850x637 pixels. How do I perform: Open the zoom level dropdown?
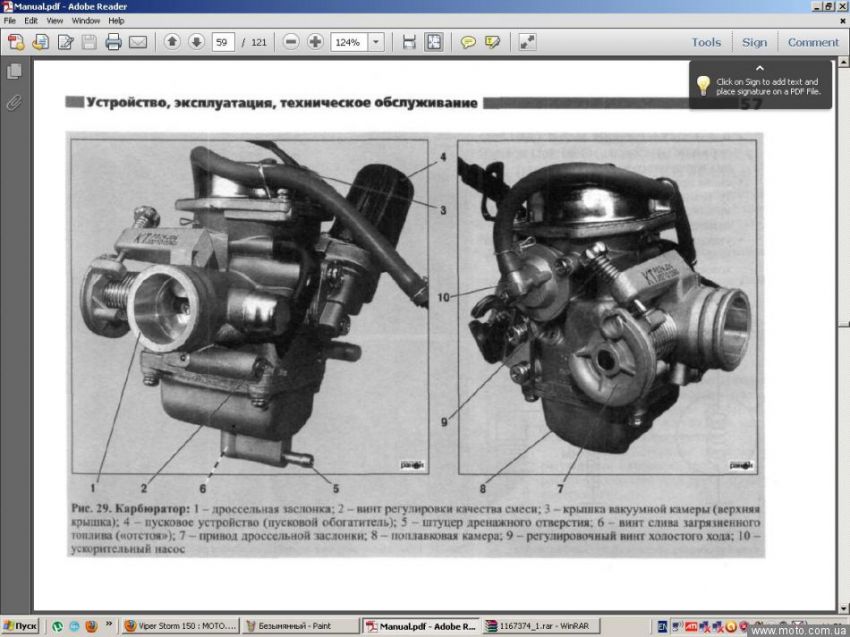376,42
